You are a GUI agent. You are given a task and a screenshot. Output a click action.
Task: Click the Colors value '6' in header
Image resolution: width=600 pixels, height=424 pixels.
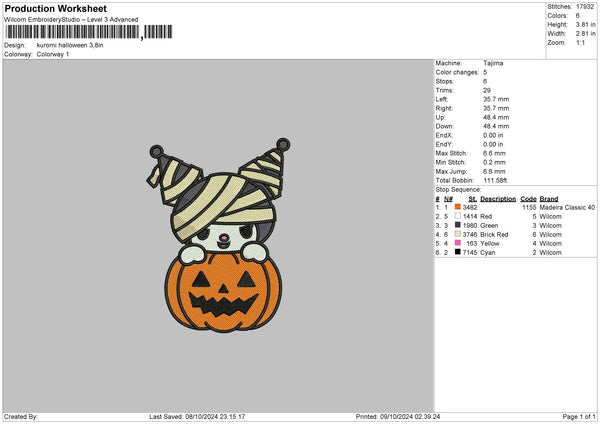578,16
